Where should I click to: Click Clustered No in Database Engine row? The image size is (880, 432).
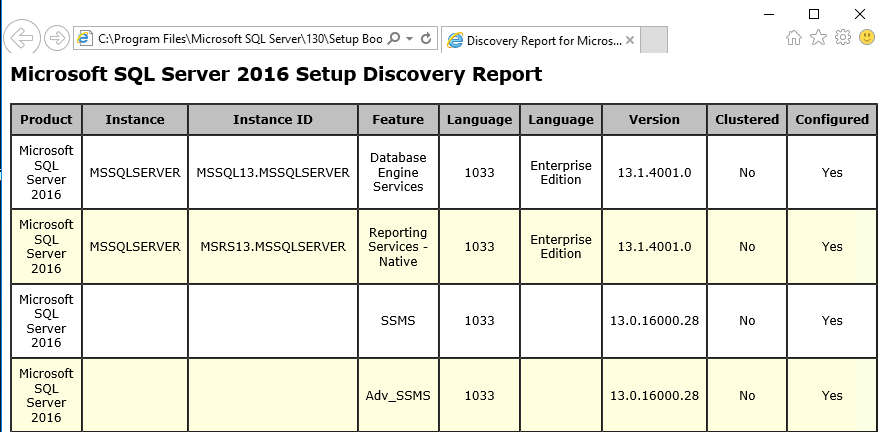click(747, 172)
